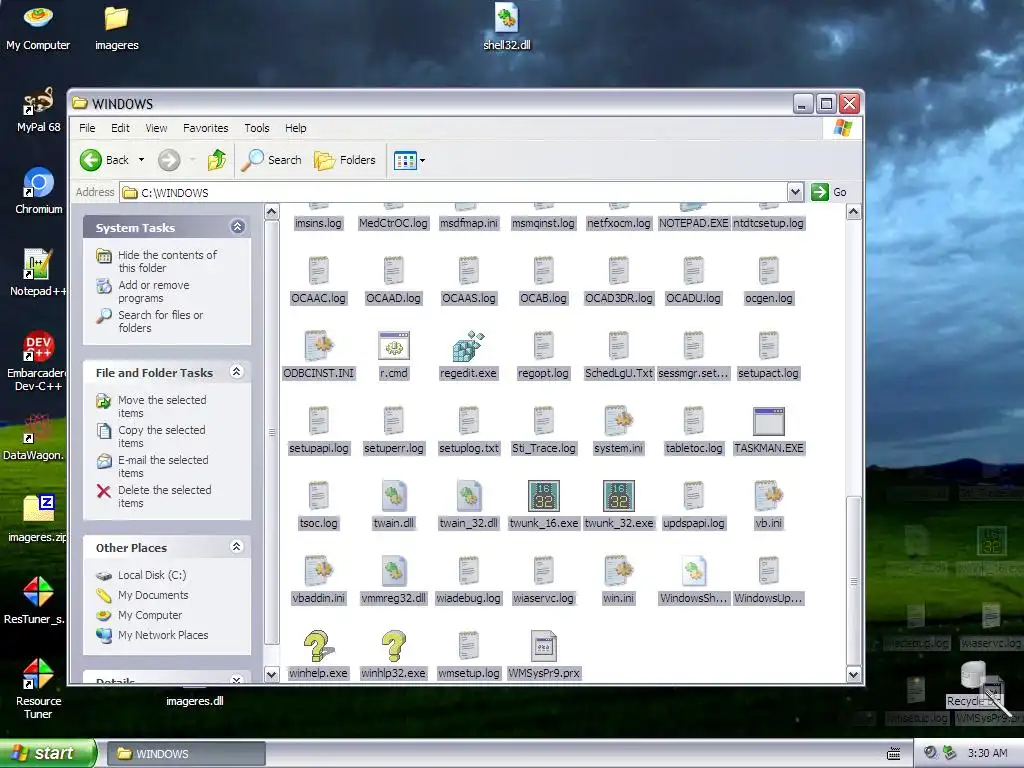Image resolution: width=1024 pixels, height=768 pixels.
Task: Select the twain.dll file icon
Action: tap(393, 496)
